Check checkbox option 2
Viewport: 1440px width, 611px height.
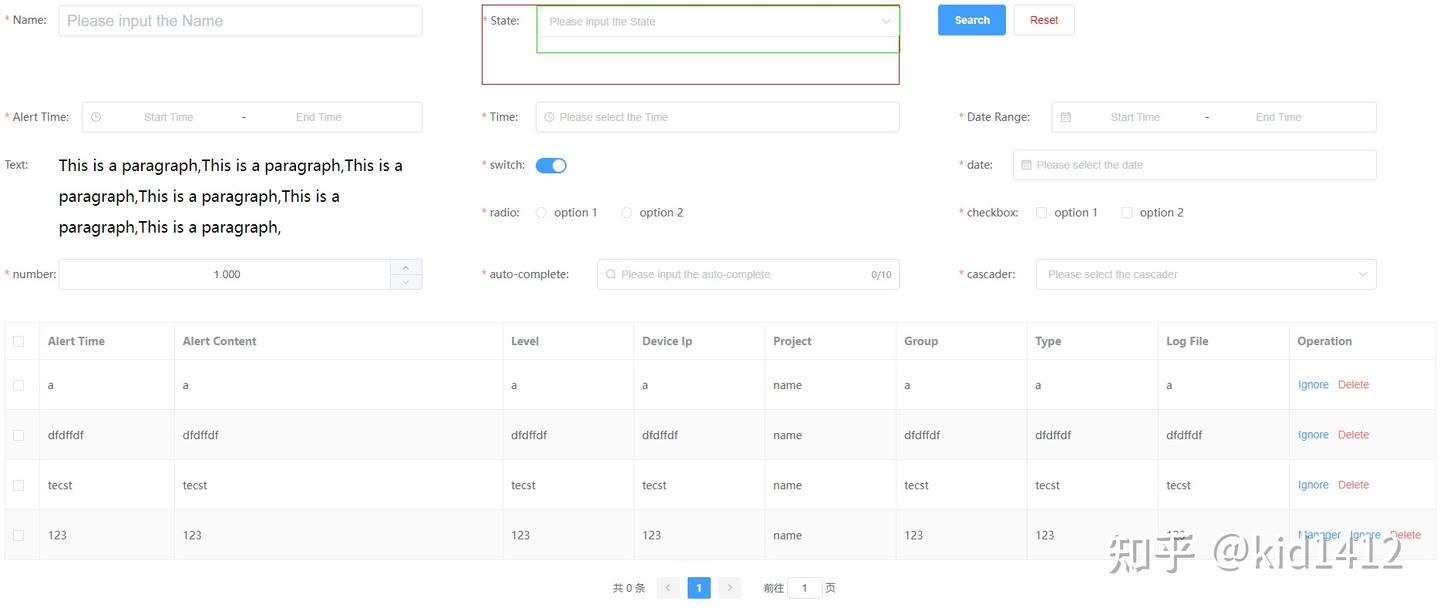point(1127,212)
